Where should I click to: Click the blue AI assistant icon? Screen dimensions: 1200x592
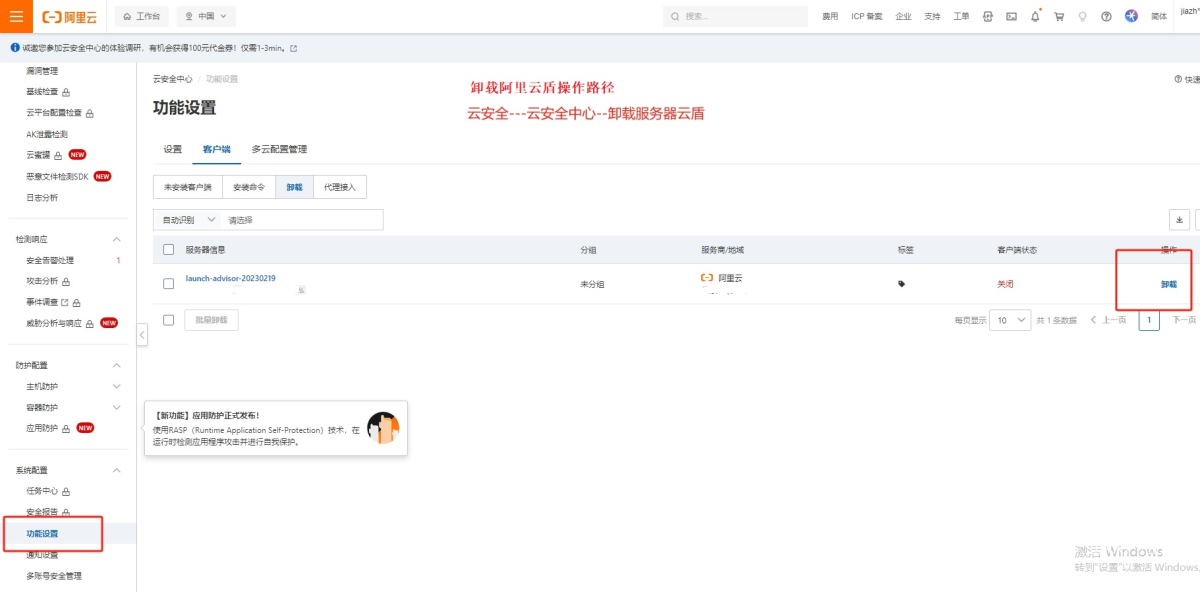coord(1131,16)
